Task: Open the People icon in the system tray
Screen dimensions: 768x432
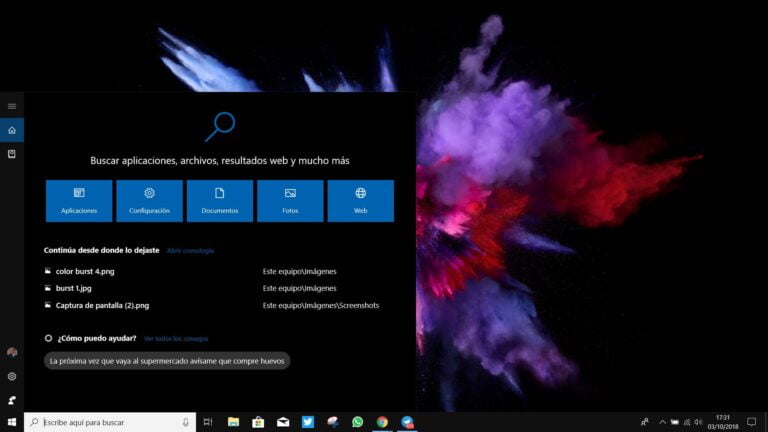Action: 645,422
